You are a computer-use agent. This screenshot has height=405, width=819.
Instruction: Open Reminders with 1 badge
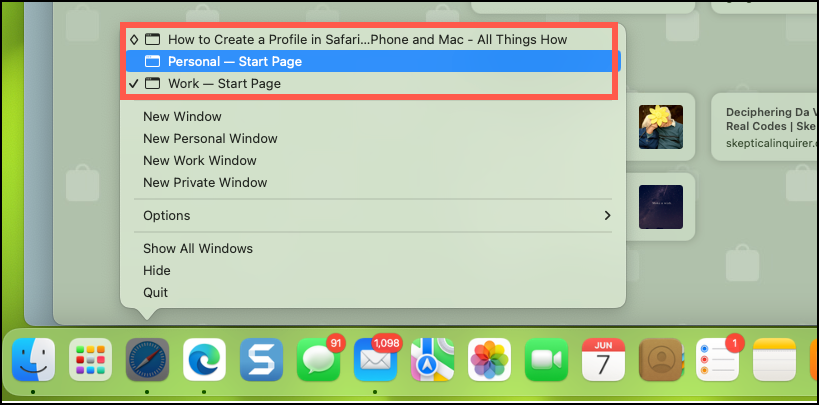coord(717,359)
